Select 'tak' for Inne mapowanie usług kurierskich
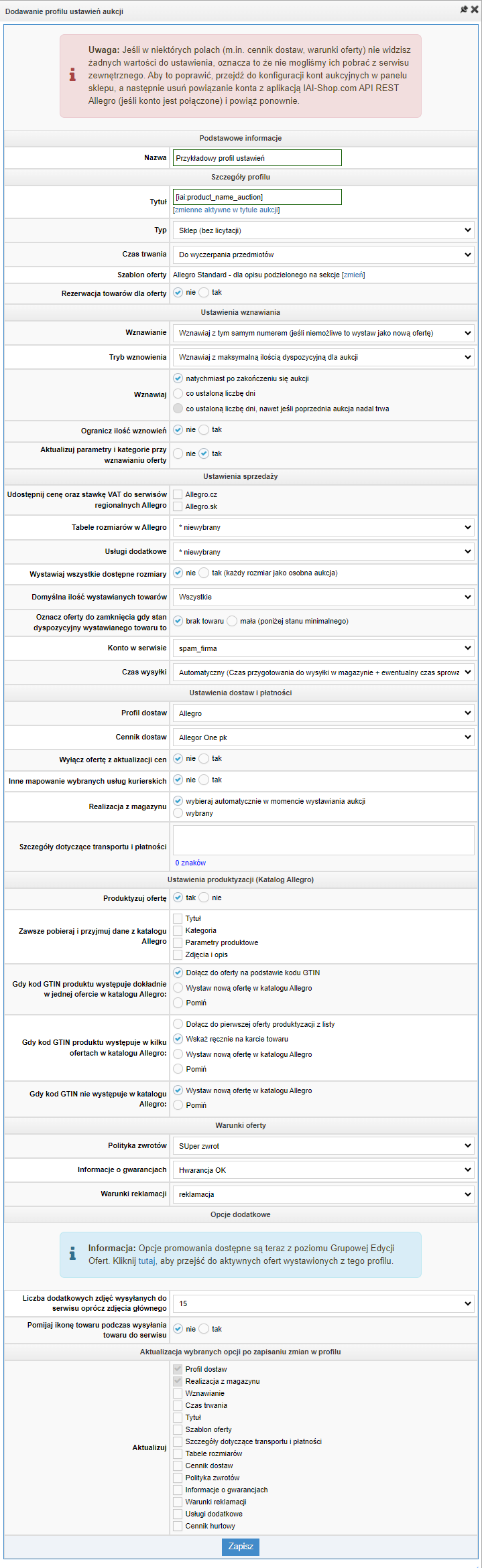Image resolution: width=482 pixels, height=1568 pixels. (204, 780)
